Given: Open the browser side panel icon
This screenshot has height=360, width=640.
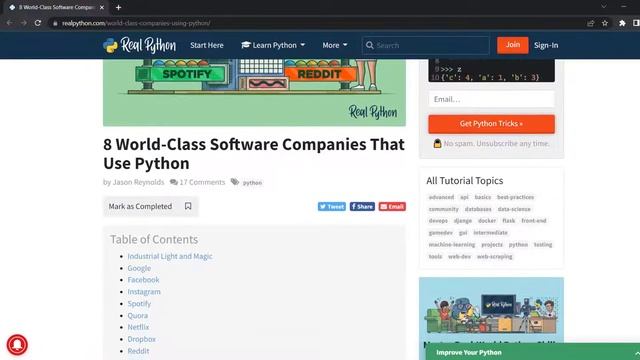Looking at the screenshot, I should point(636,23).
